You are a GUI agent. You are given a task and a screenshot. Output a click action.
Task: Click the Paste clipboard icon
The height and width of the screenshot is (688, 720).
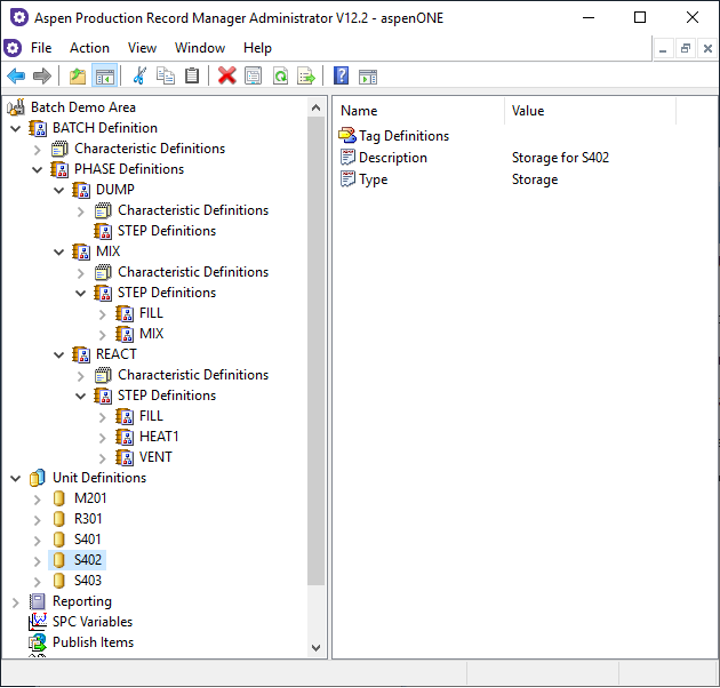tap(192, 76)
